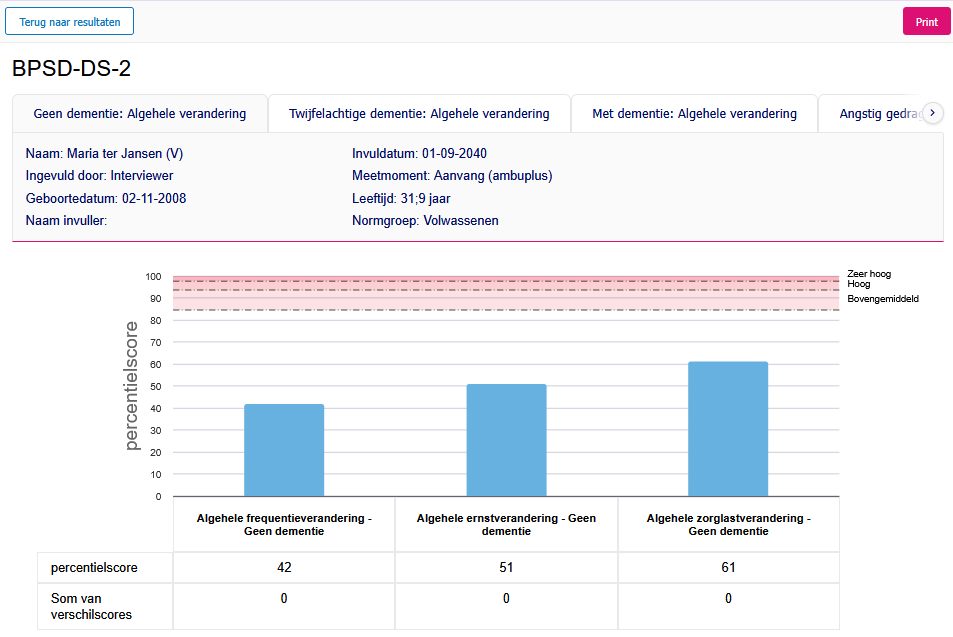
Task: Click column header 'Algehele zorglastverandering - Geen dementie'
Action: (x=728, y=525)
